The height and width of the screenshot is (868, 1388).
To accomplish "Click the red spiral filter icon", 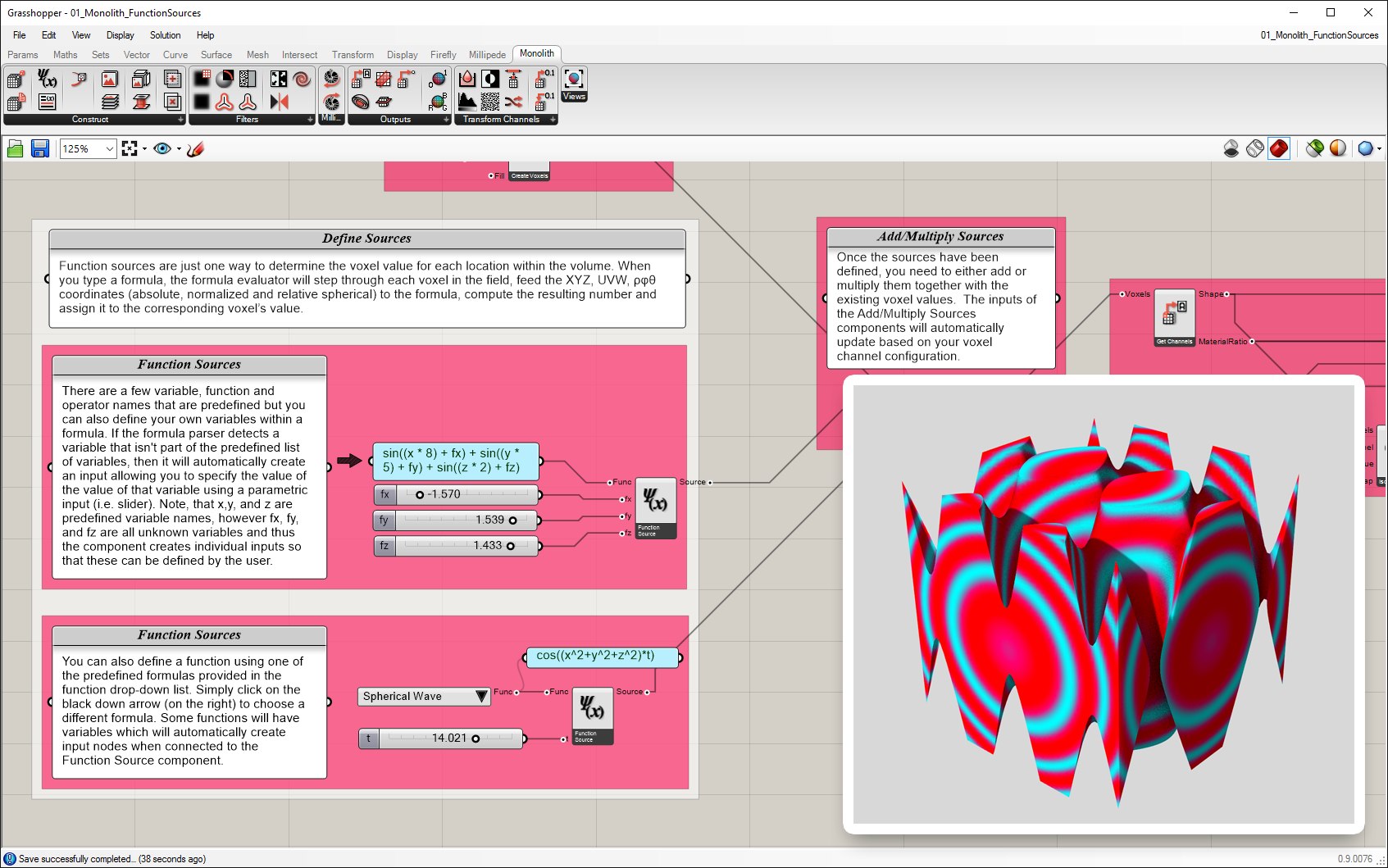I will point(302,80).
